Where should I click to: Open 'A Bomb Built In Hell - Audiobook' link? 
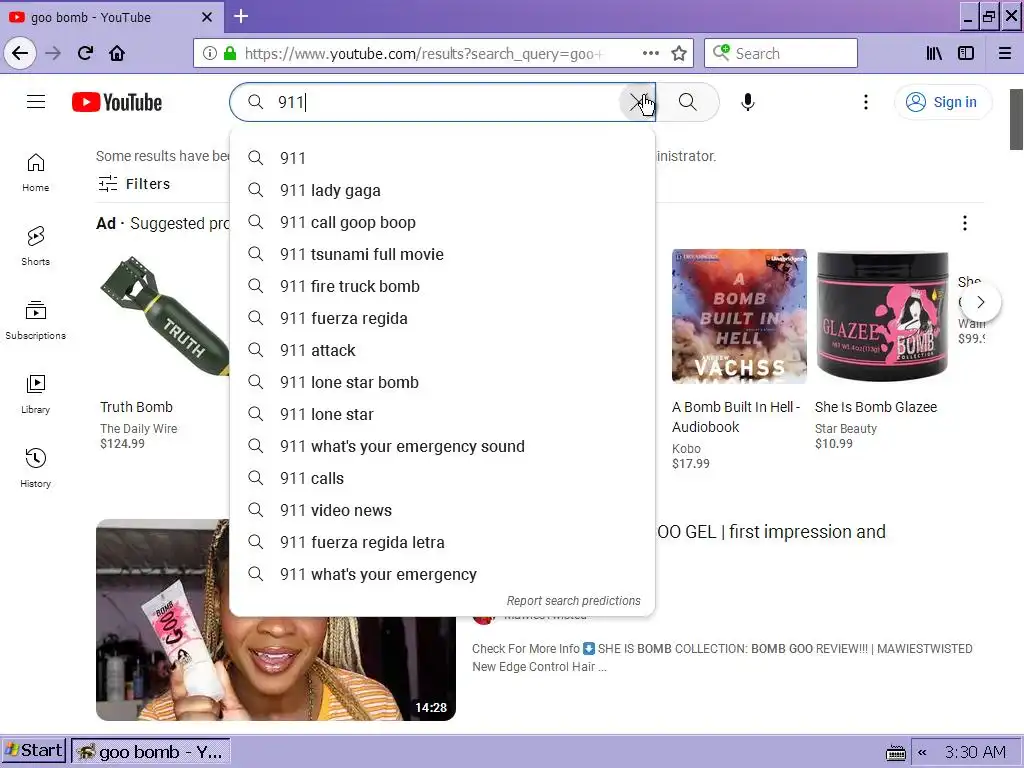point(736,417)
